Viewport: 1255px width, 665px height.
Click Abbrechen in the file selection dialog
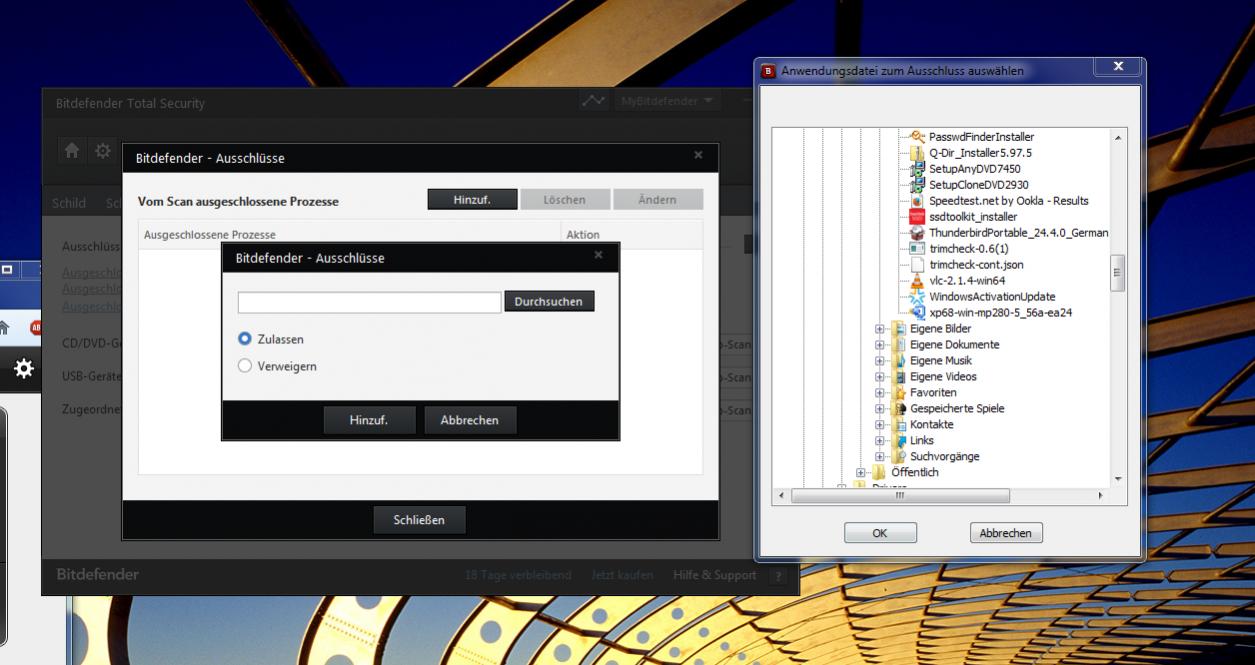[x=1006, y=534]
